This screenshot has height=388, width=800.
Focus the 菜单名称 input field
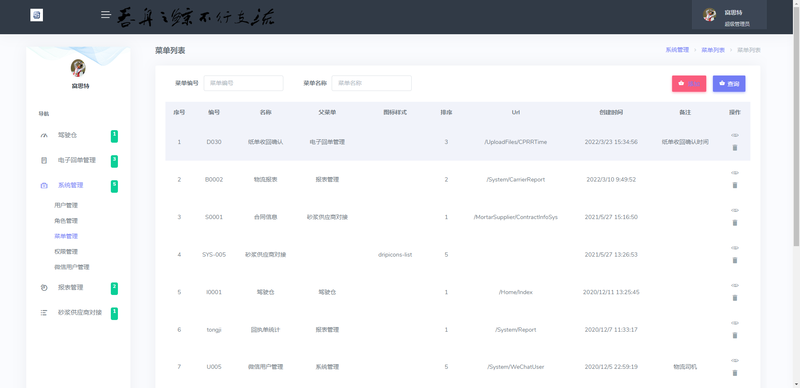point(371,83)
